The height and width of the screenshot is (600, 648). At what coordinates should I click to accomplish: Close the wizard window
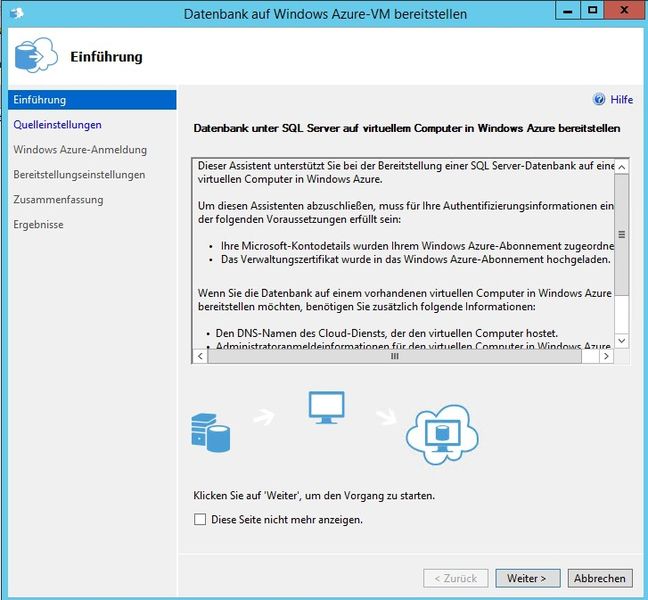tap(624, 10)
